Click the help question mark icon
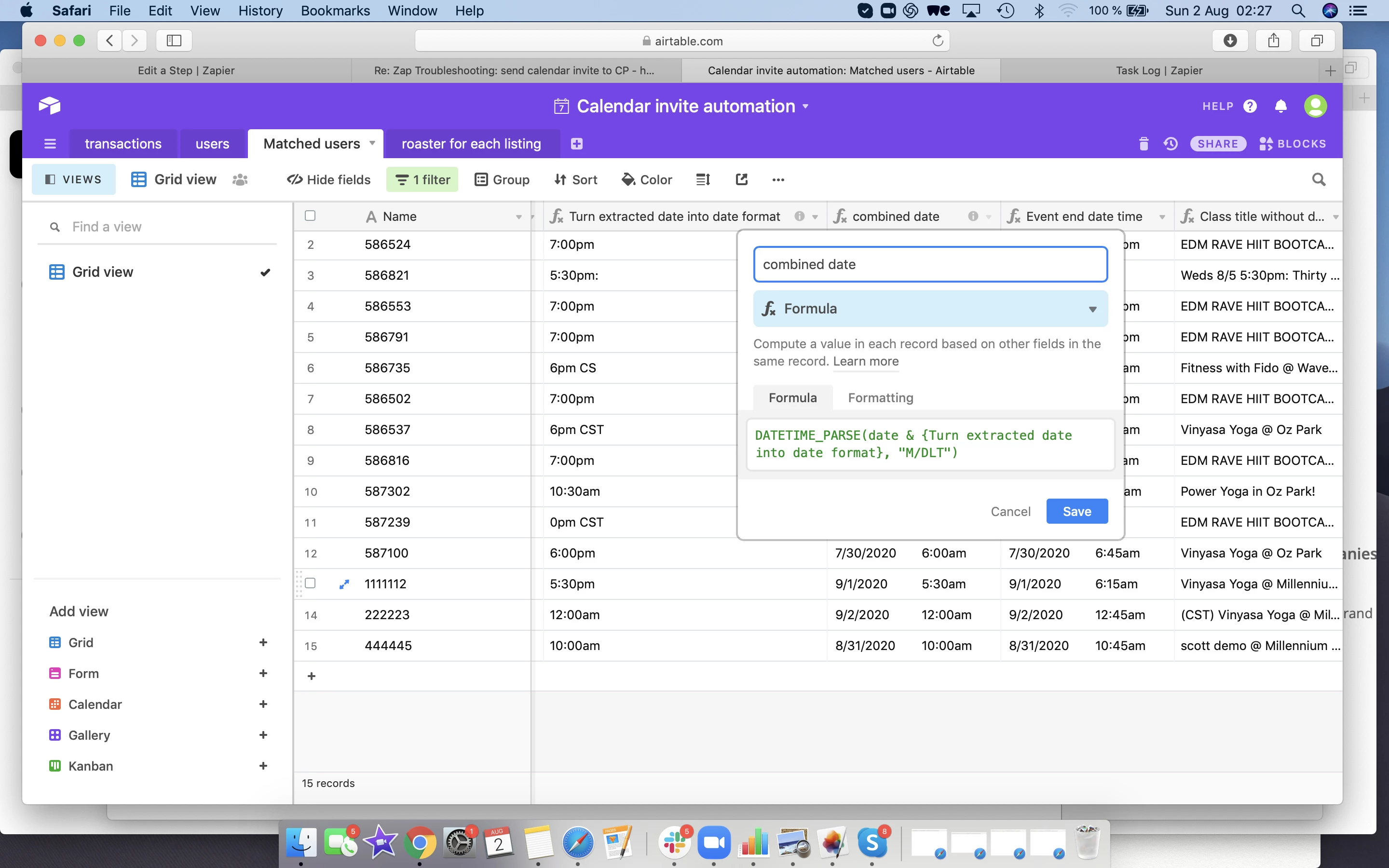 [1250, 106]
